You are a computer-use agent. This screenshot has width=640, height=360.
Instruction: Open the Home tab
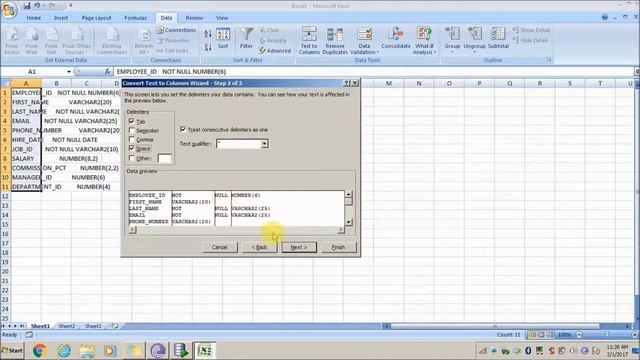(33, 18)
